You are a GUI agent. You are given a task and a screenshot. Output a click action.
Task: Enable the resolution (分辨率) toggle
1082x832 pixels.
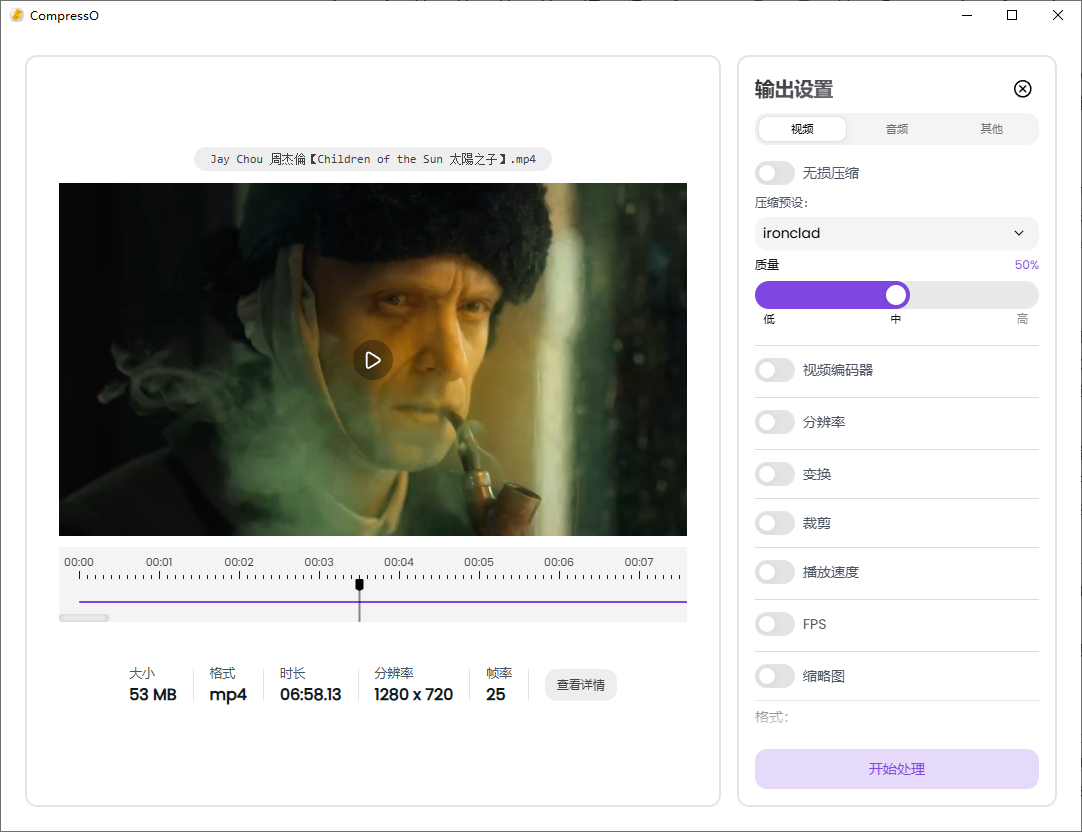point(775,422)
